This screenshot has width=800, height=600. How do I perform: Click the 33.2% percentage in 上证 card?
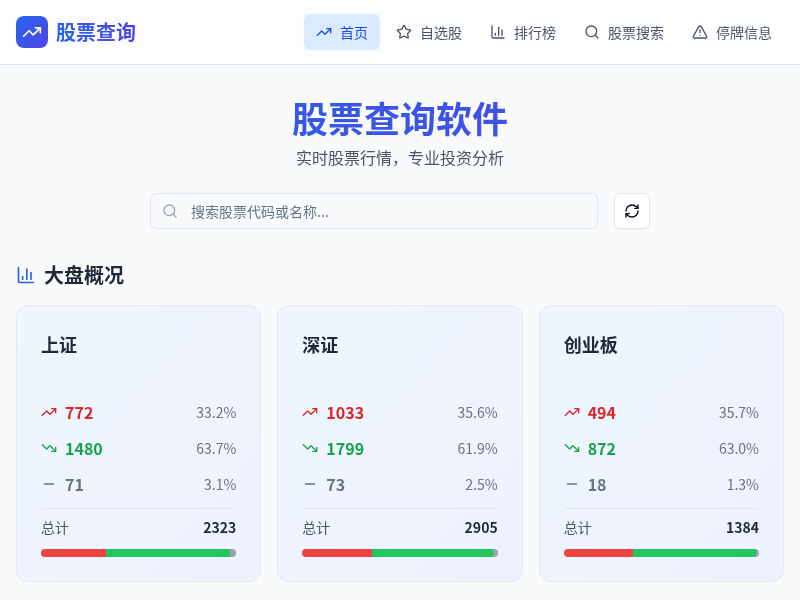tap(216, 413)
